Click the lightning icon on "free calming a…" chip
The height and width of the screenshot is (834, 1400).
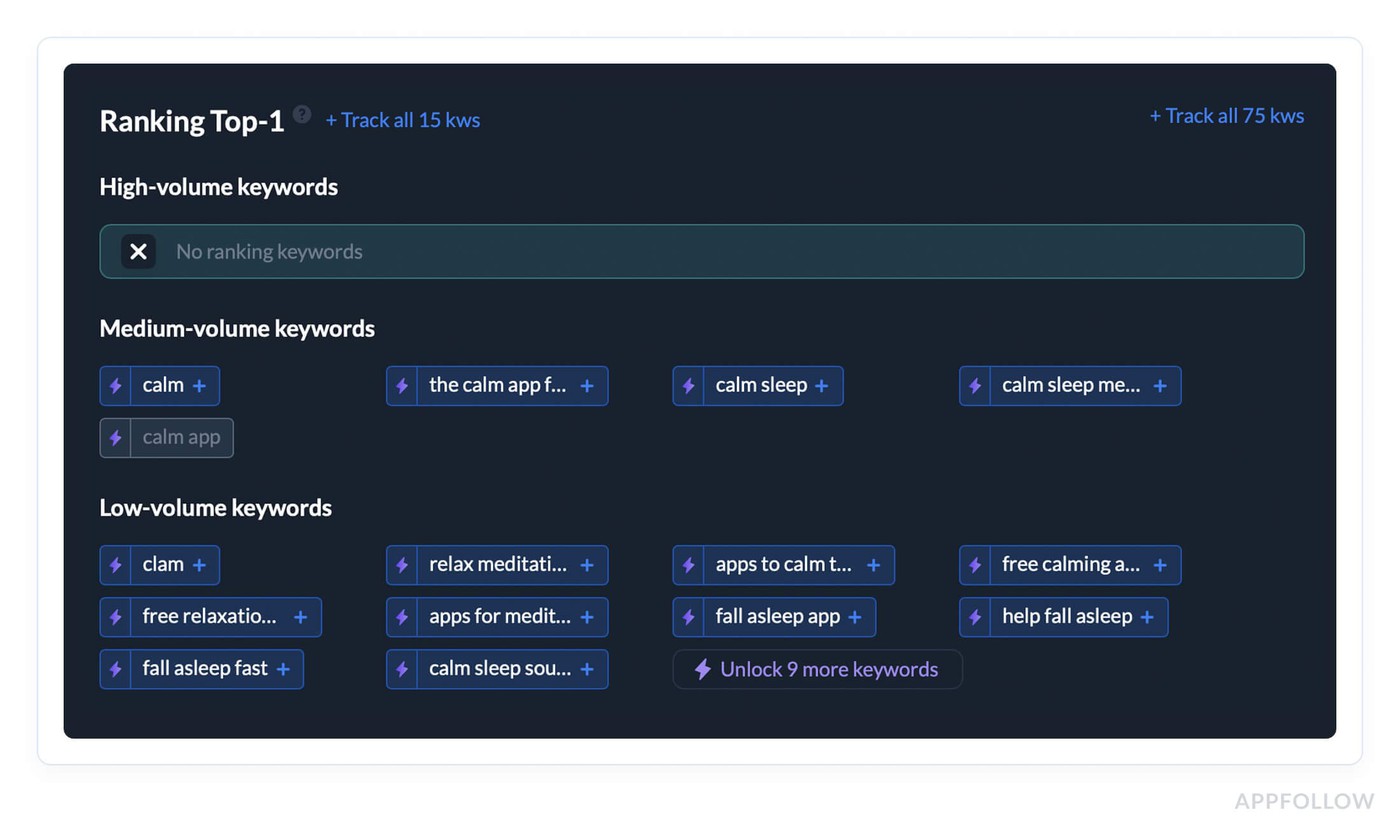tap(975, 565)
